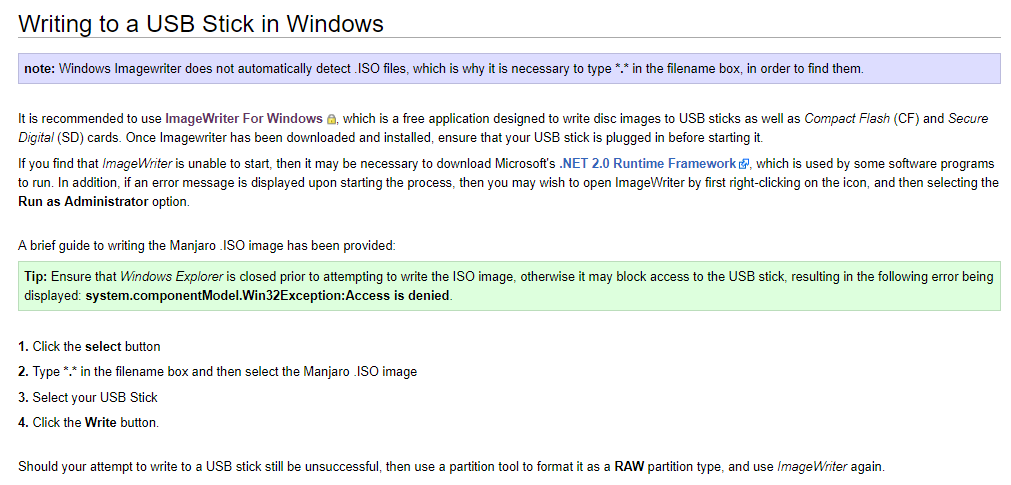
Task: Click the padlock icon after ImageWriter For Windows
Action: [331, 119]
